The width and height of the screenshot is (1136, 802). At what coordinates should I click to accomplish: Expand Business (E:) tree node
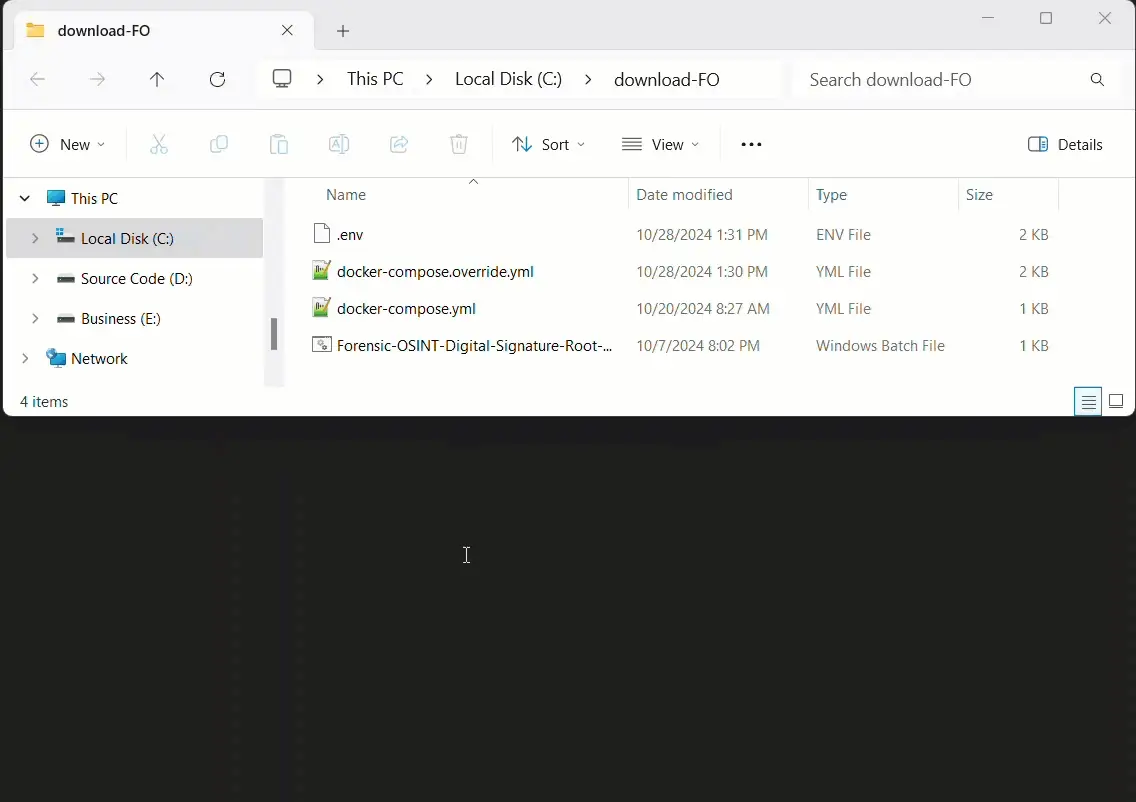(35, 318)
